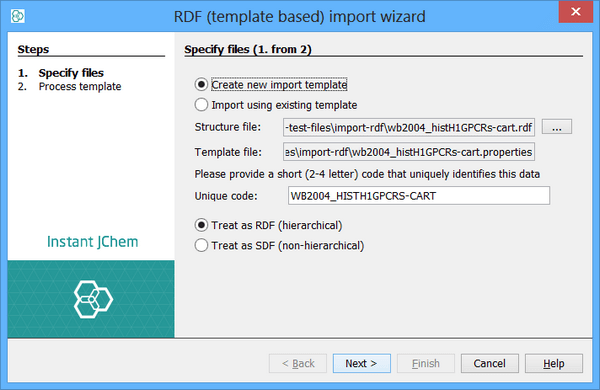Close the RDF import wizard window

coord(576,12)
